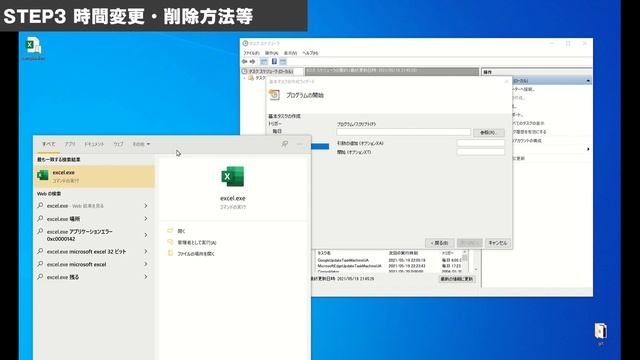Click the feedback icon in search panel header

(284, 144)
